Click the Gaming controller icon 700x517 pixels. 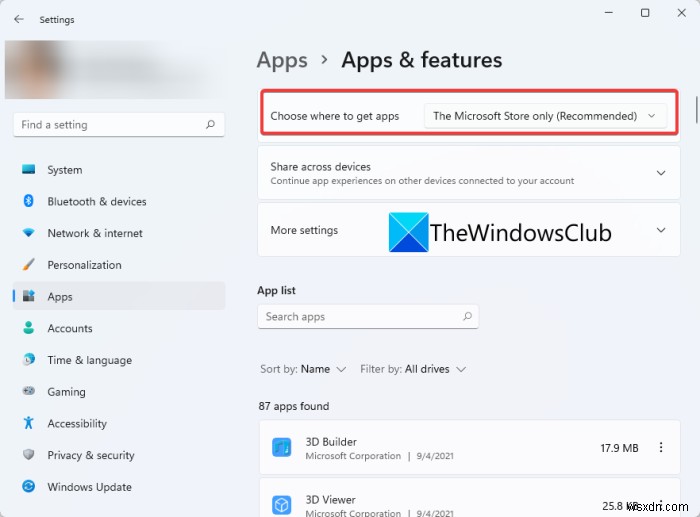29,391
